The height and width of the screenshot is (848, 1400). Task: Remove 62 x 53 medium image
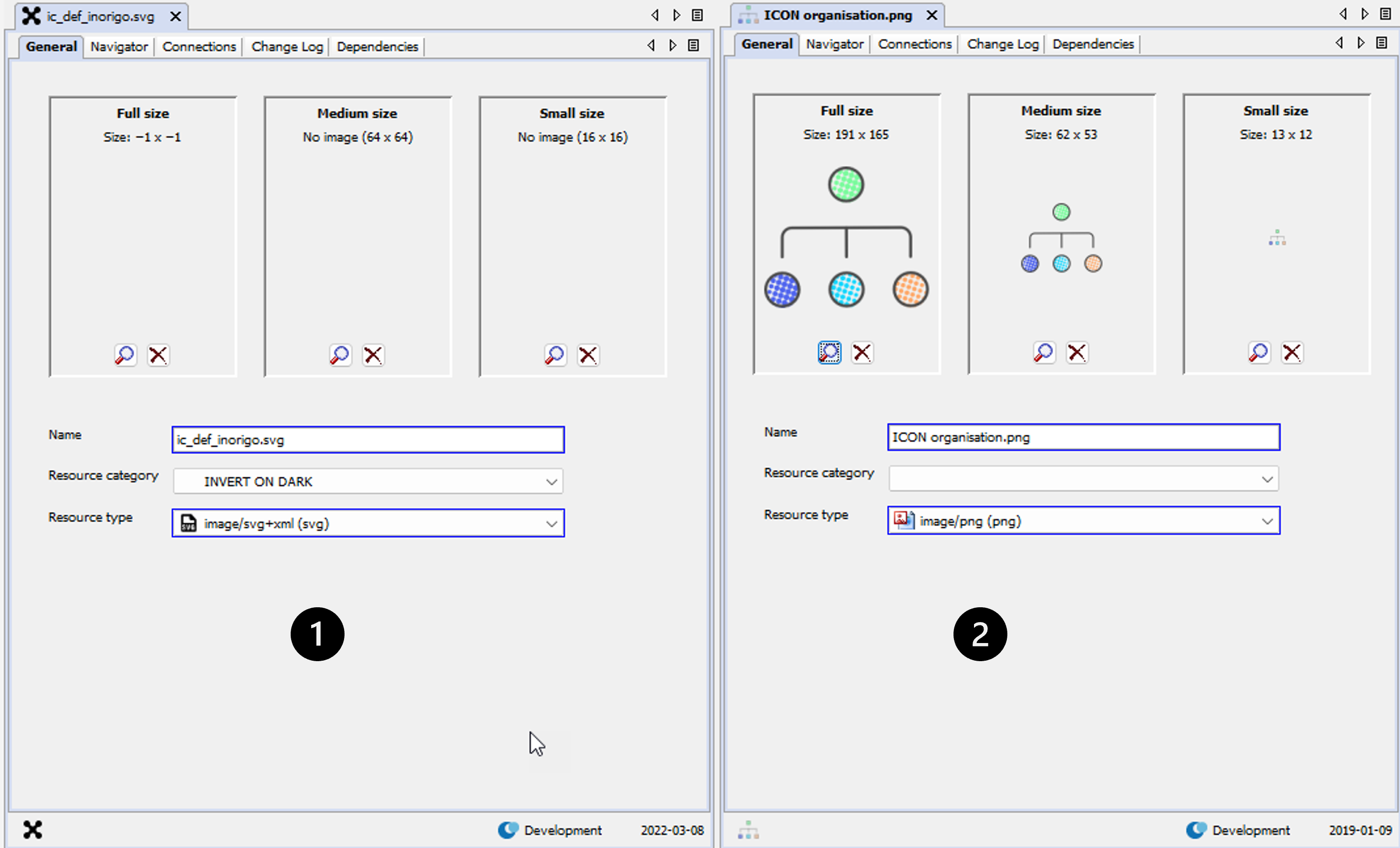1077,352
